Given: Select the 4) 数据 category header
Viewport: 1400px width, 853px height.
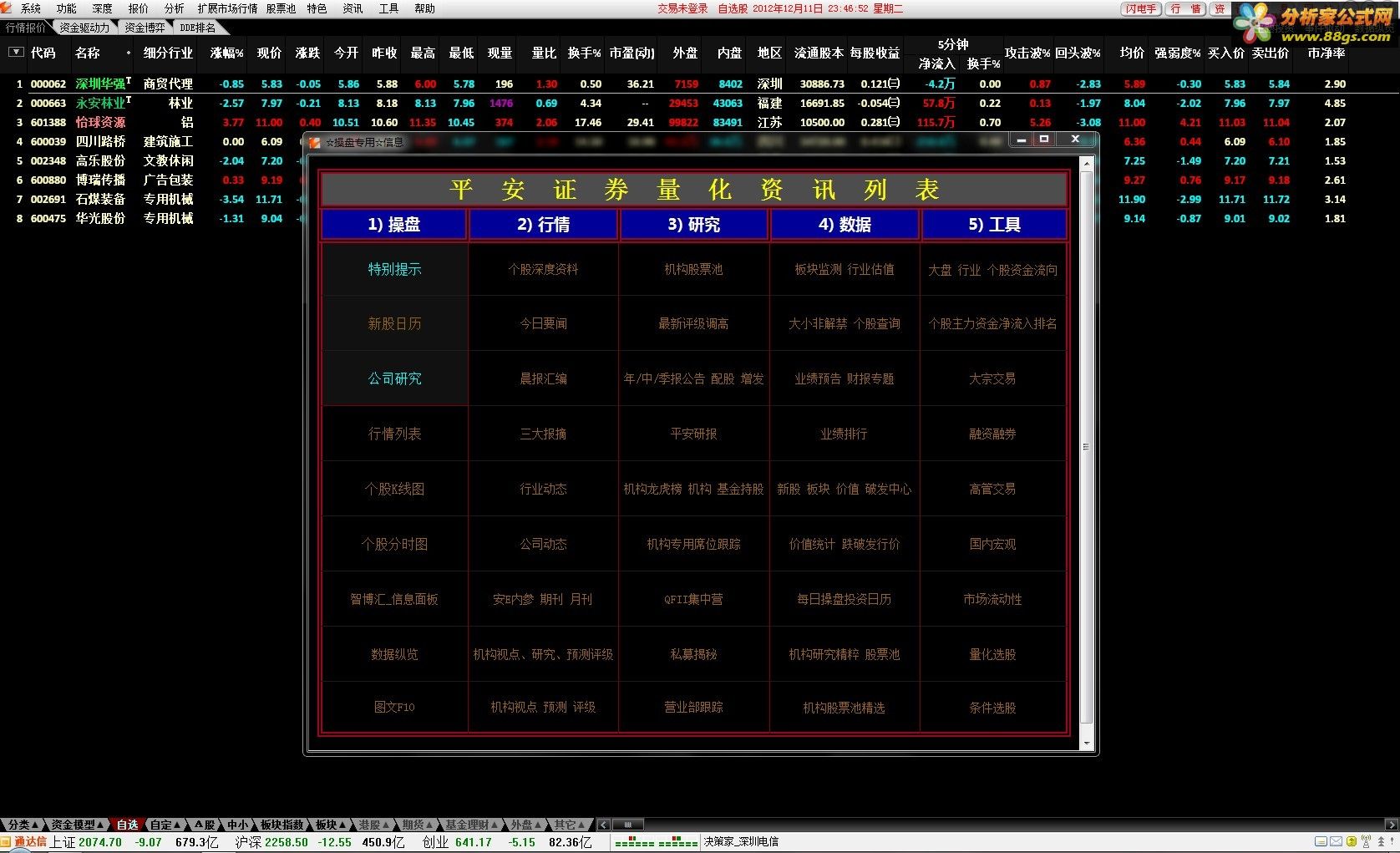Looking at the screenshot, I should 845,225.
